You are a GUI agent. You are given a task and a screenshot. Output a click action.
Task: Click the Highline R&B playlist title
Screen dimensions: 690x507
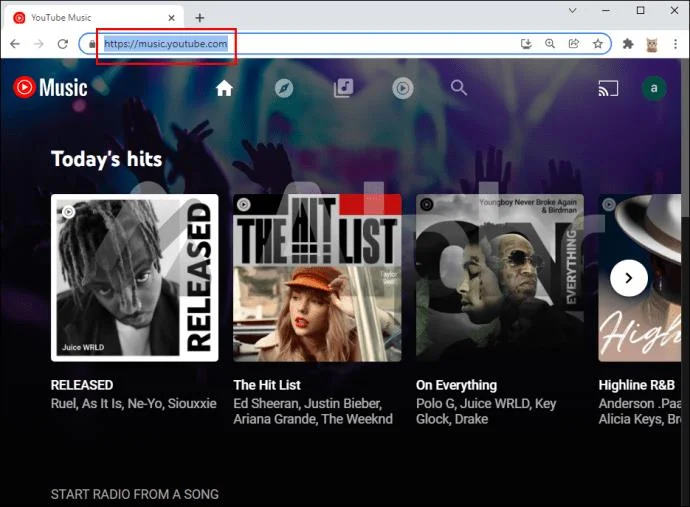tap(636, 385)
